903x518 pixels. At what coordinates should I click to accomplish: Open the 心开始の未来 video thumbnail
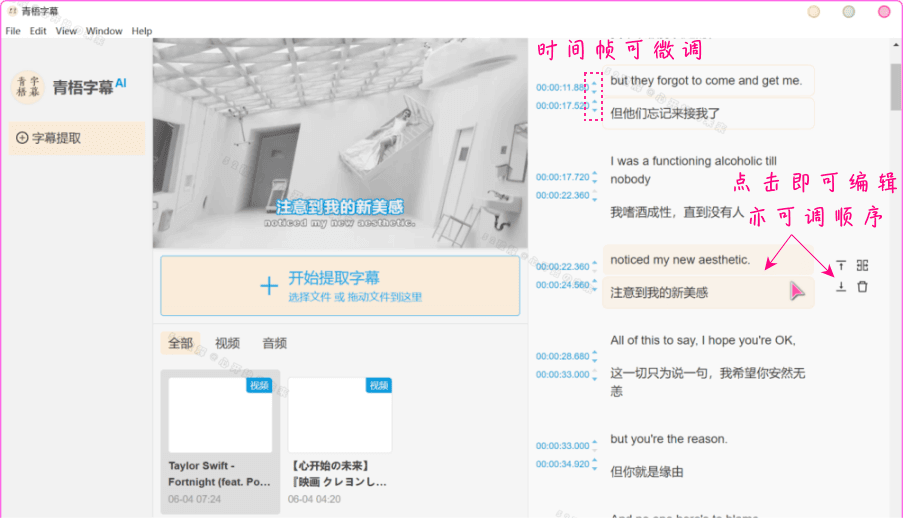[340, 415]
